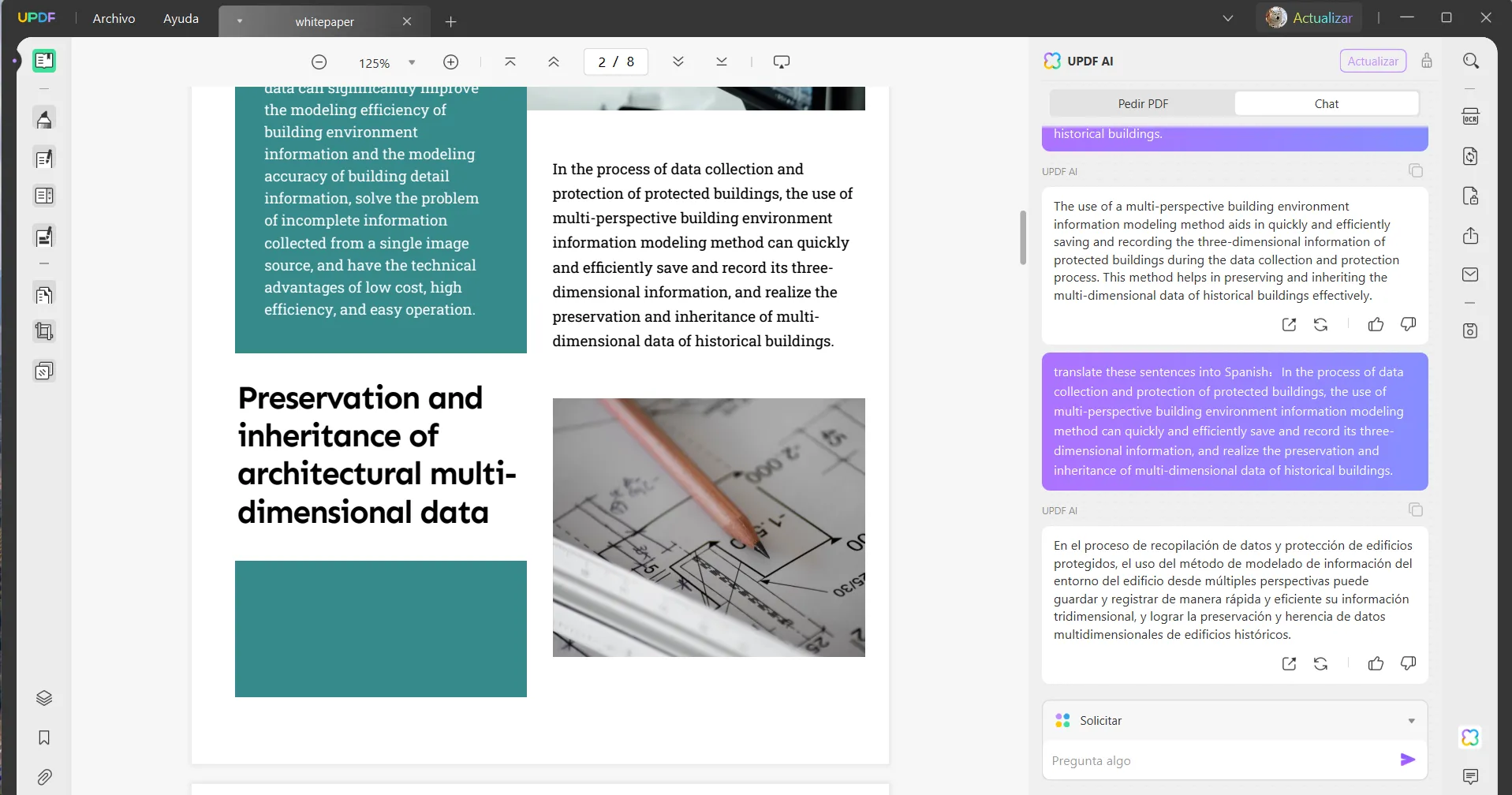Screen dimensions: 1512x795
Task: Jump to last page arrow
Action: [722, 62]
